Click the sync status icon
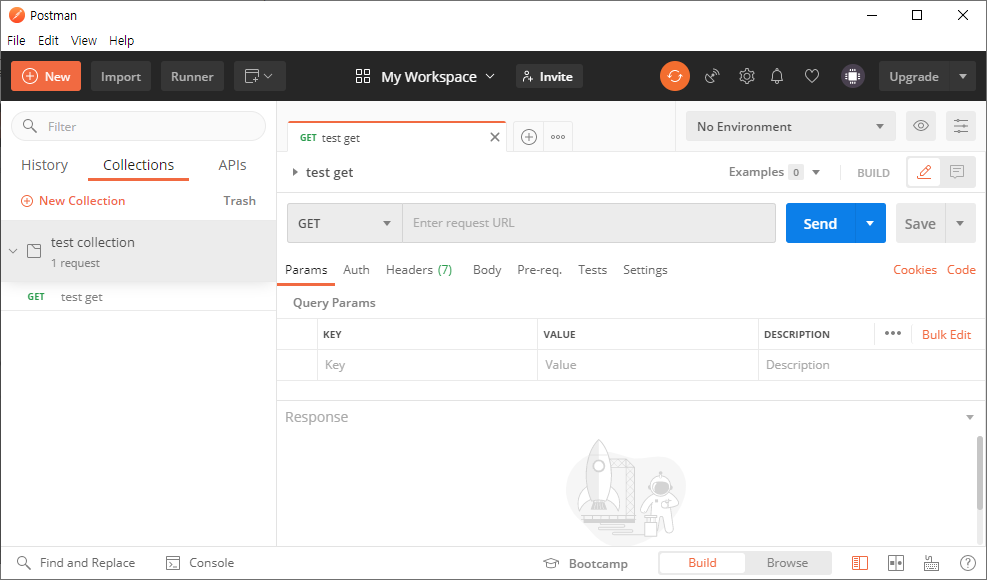Image resolution: width=987 pixels, height=580 pixels. [x=675, y=76]
